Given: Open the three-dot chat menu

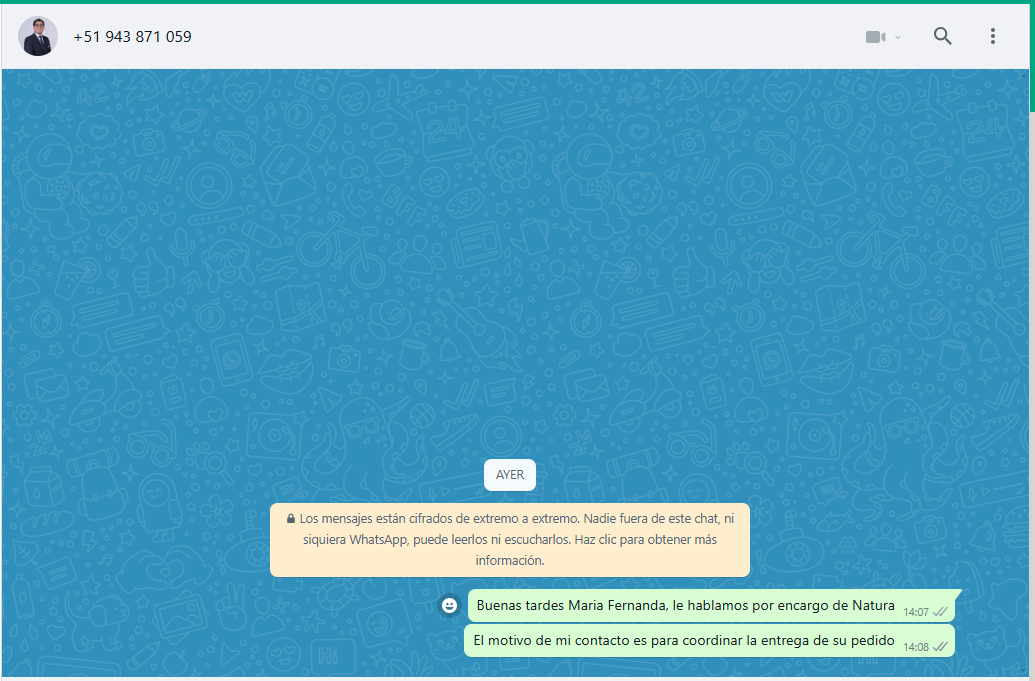Looking at the screenshot, I should [x=992, y=36].
